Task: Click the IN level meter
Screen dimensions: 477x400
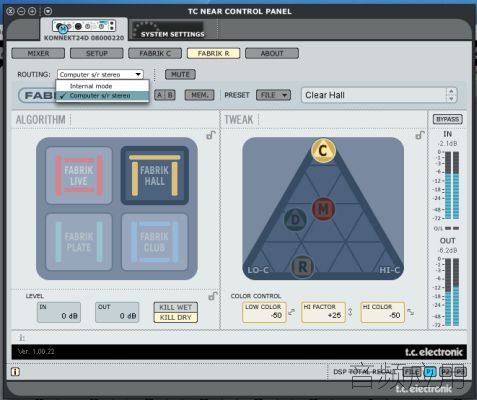Action: [452, 185]
